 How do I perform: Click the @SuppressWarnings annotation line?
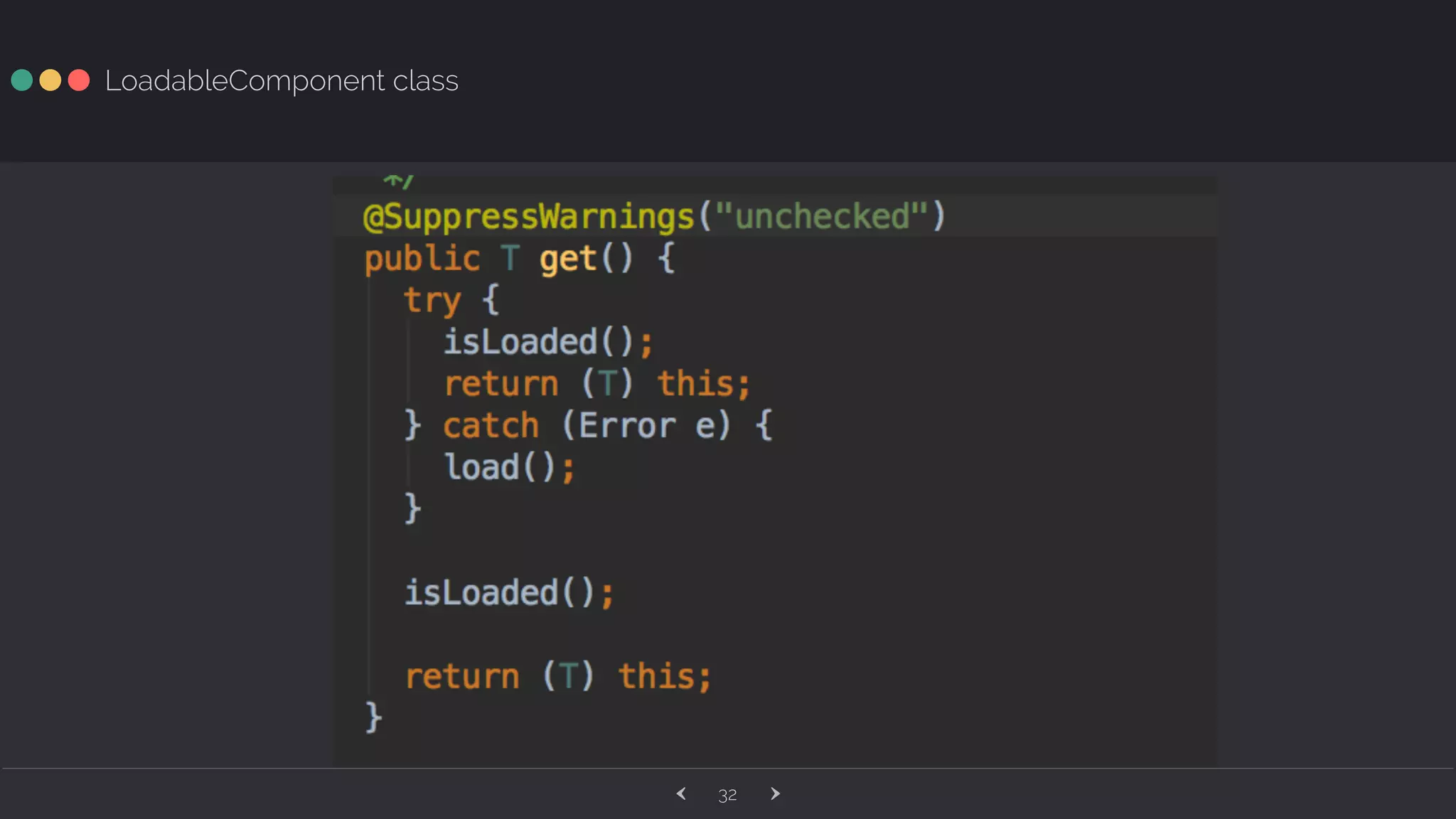(529, 216)
